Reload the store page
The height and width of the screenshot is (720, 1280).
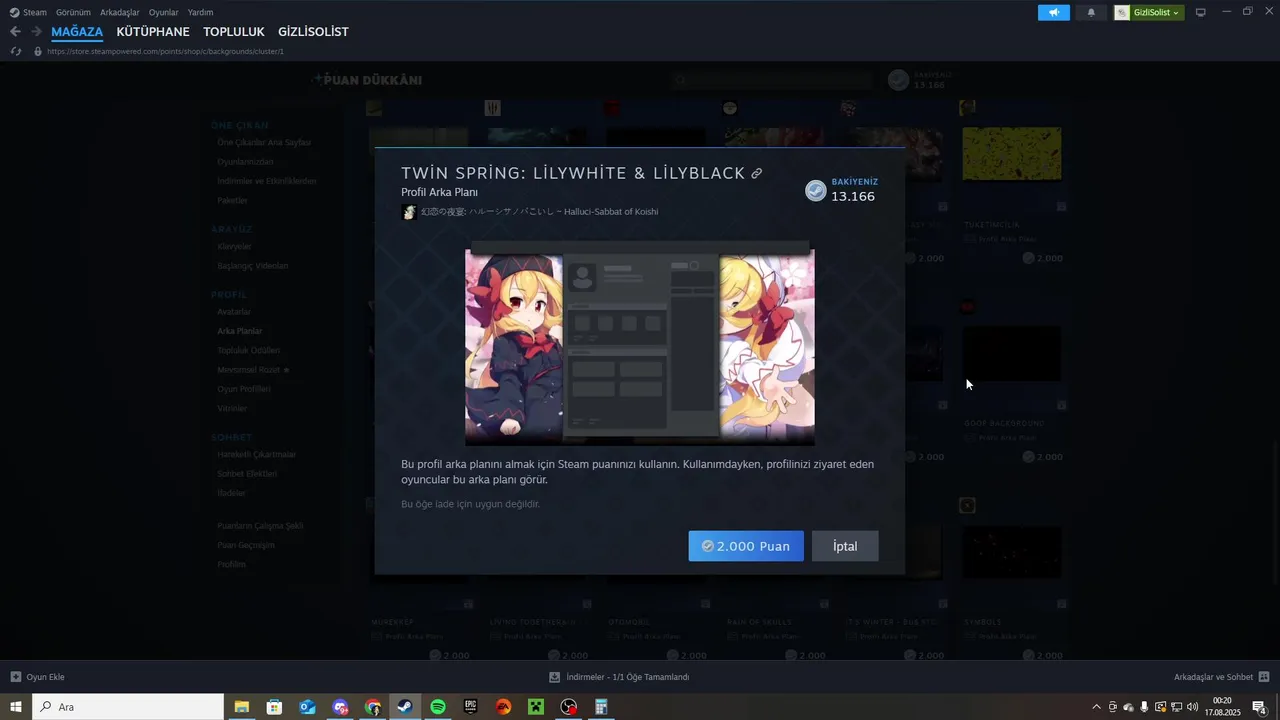coord(16,51)
